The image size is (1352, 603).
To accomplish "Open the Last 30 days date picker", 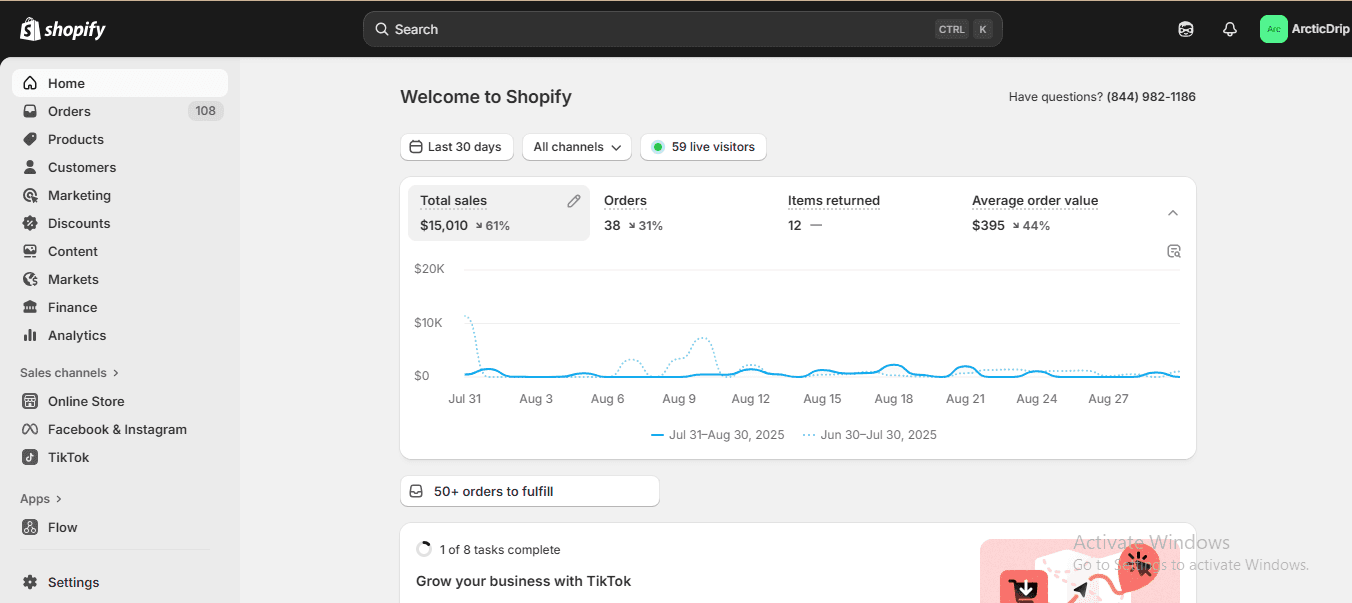I will tap(457, 147).
